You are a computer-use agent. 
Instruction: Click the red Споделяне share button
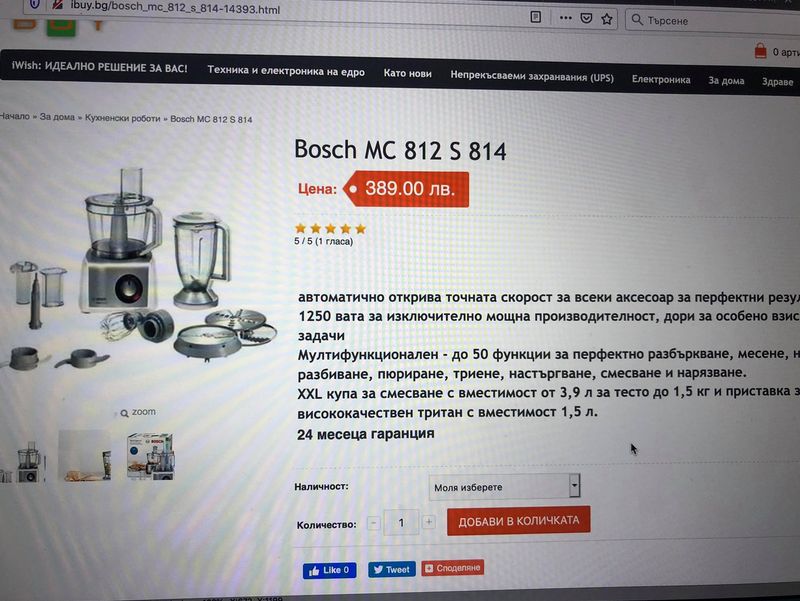[453, 568]
